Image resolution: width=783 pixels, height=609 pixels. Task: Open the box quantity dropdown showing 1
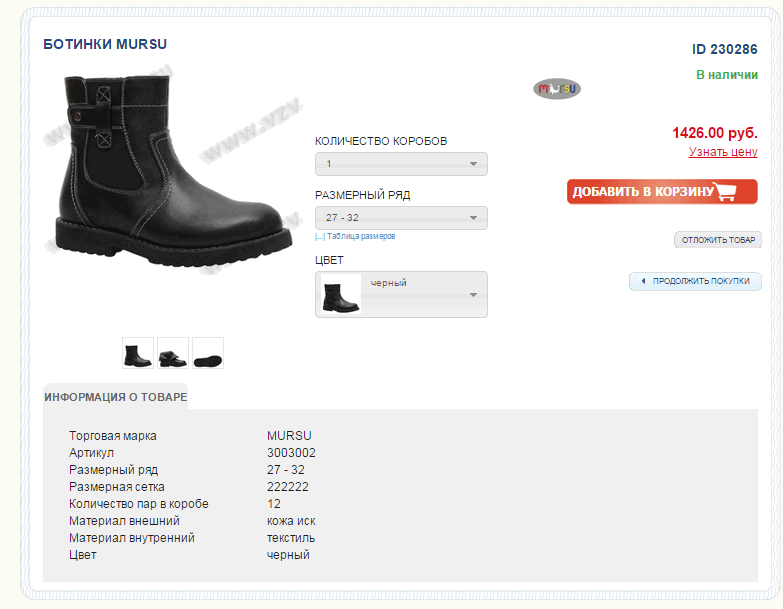coord(401,164)
